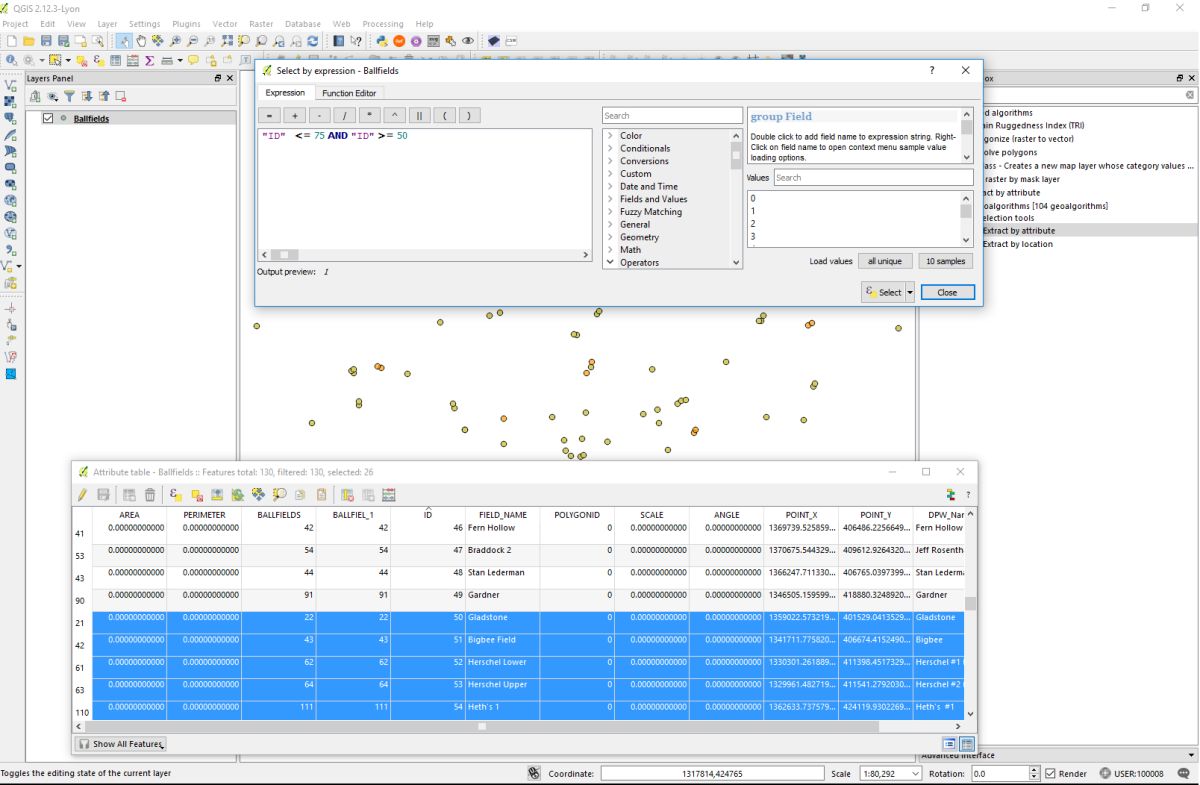Click the Select button in expression dialog
Screen dimensions: 1200x785
tap(884, 292)
